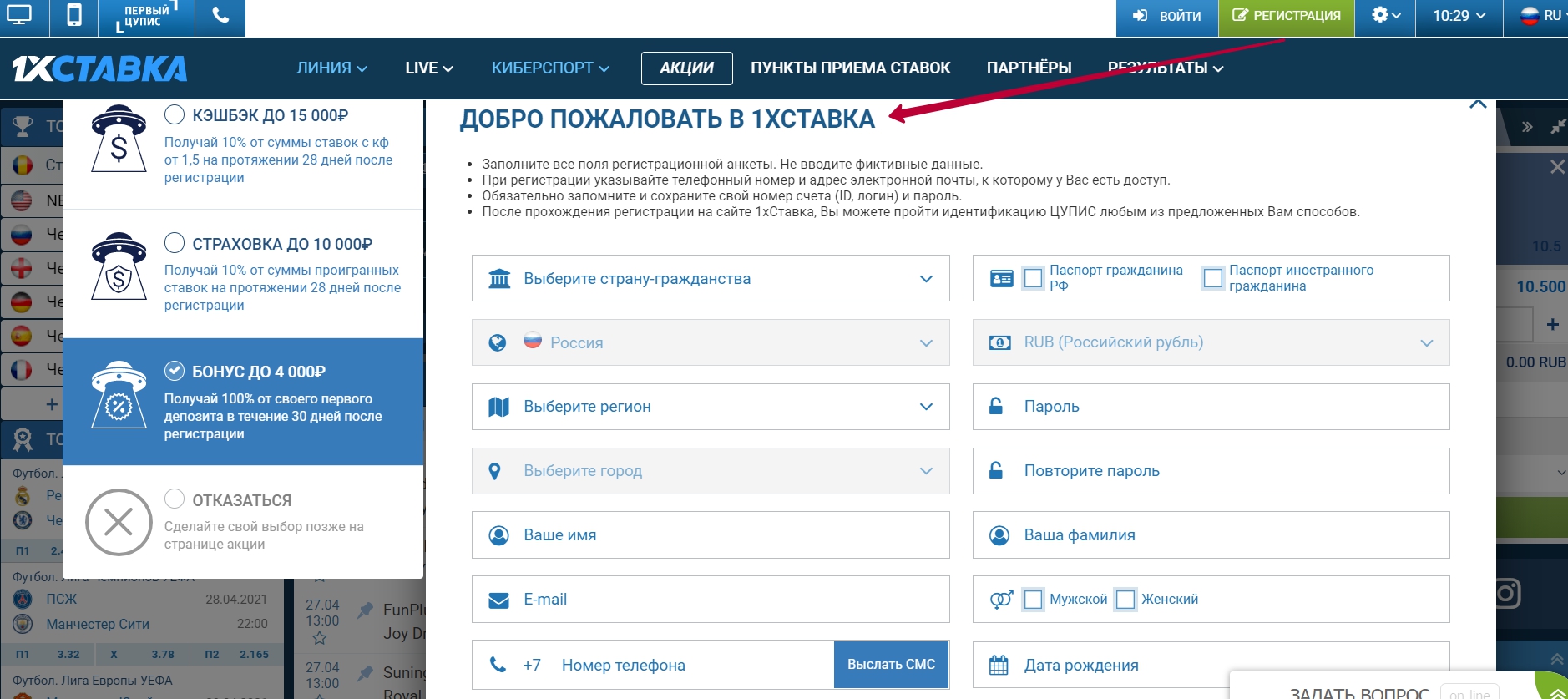Click the mobile phone version icon
Image resolution: width=1568 pixels, height=699 pixels.
pos(74,16)
